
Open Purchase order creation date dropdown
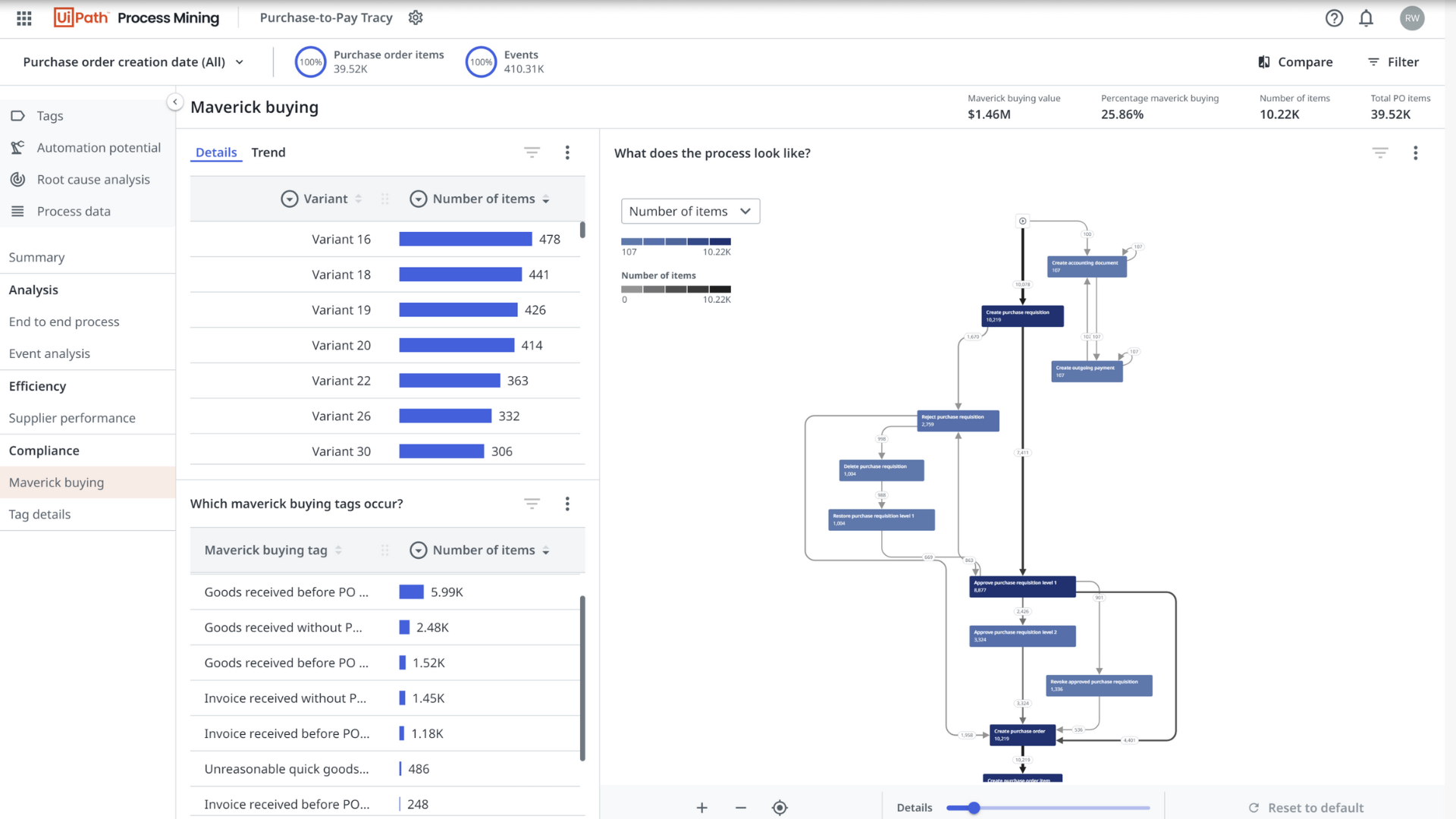(133, 62)
